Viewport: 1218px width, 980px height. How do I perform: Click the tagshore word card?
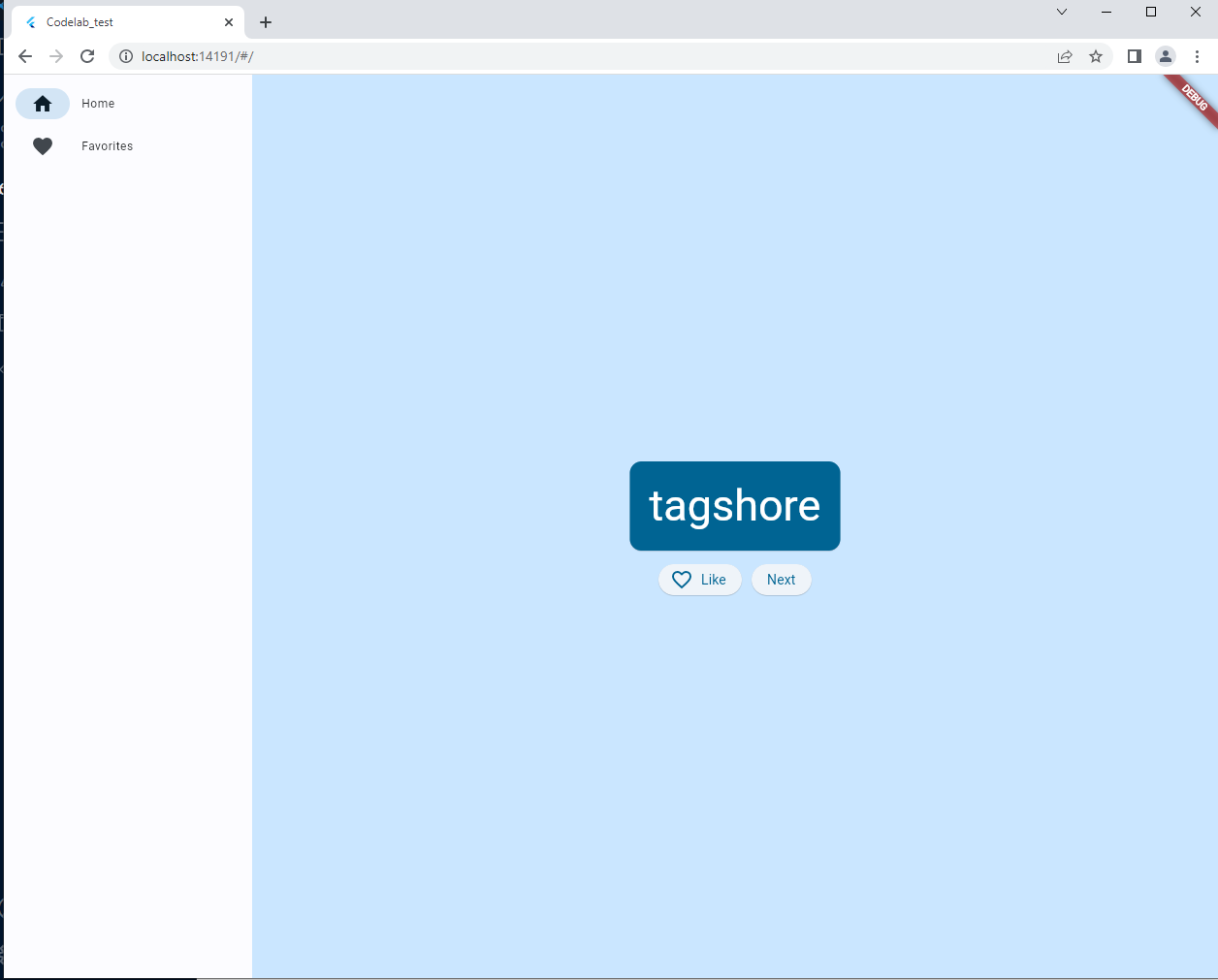734,505
